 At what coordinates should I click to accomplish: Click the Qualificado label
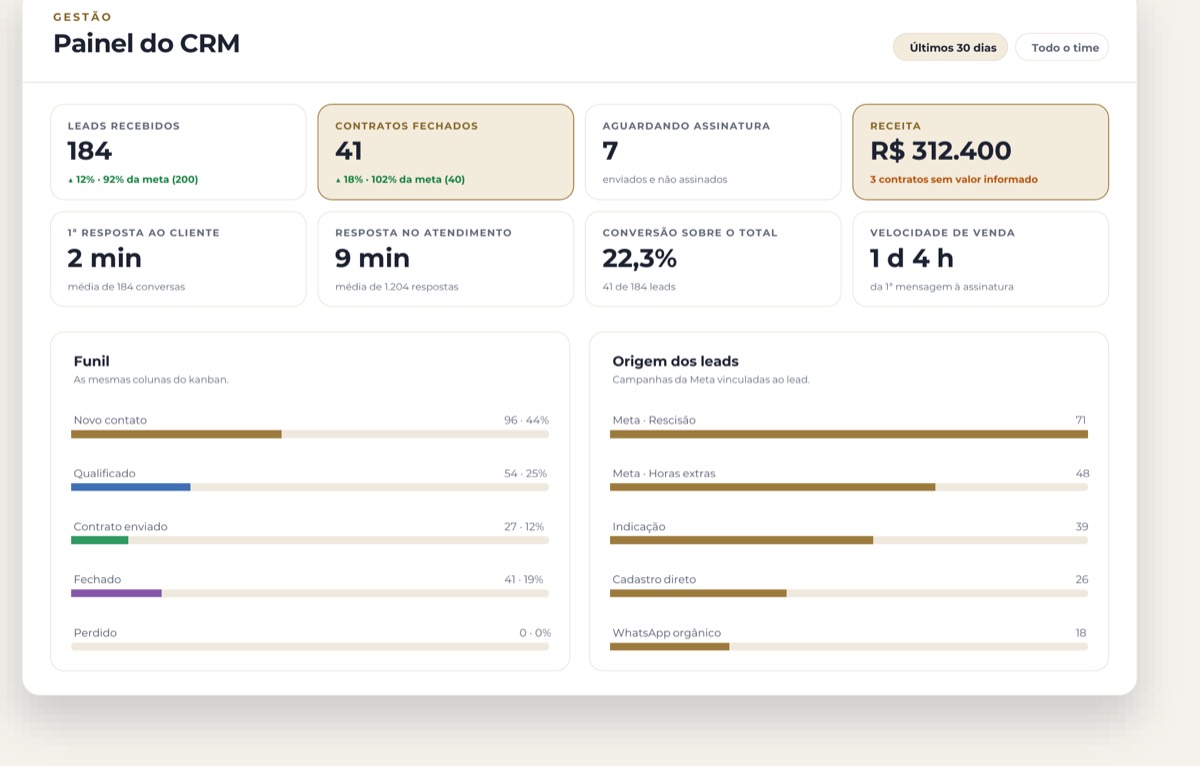(x=104, y=473)
